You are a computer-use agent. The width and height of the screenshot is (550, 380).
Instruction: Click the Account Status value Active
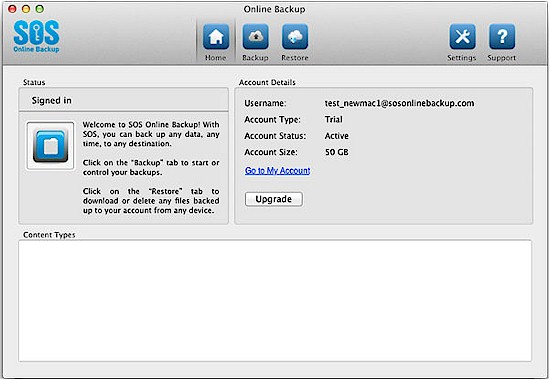pos(337,136)
